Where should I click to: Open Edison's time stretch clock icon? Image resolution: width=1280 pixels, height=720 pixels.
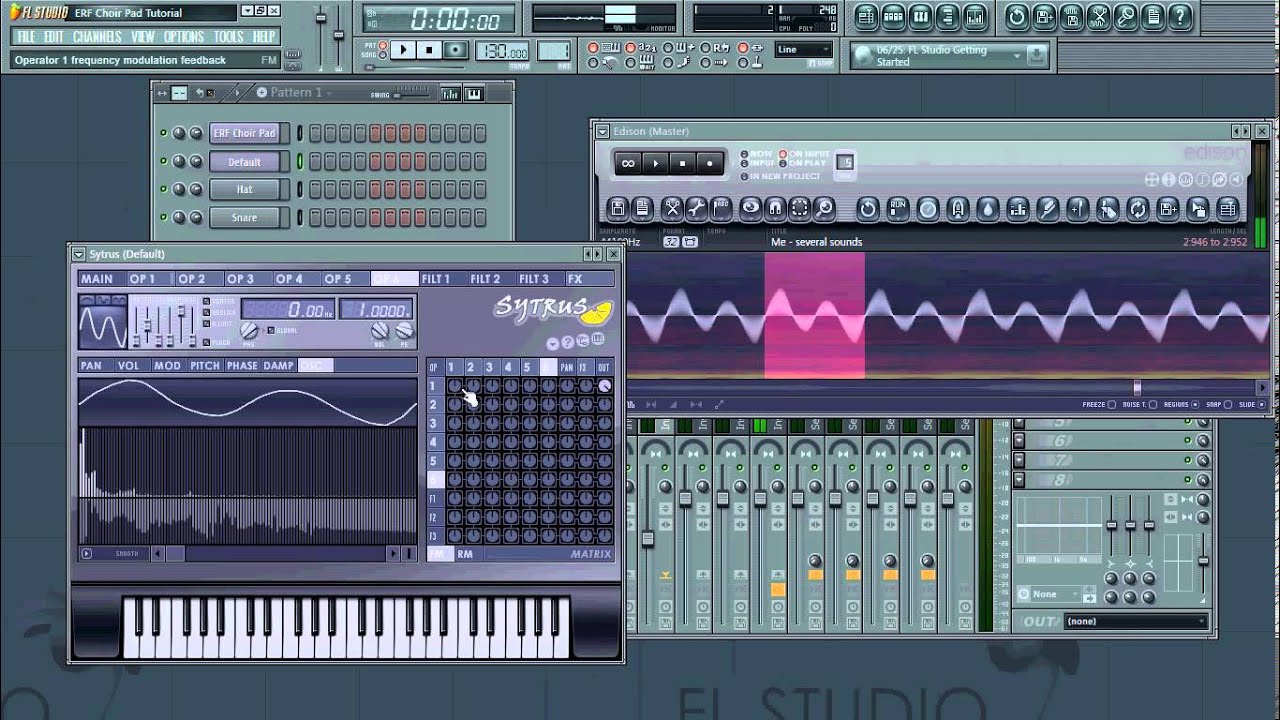(x=928, y=208)
